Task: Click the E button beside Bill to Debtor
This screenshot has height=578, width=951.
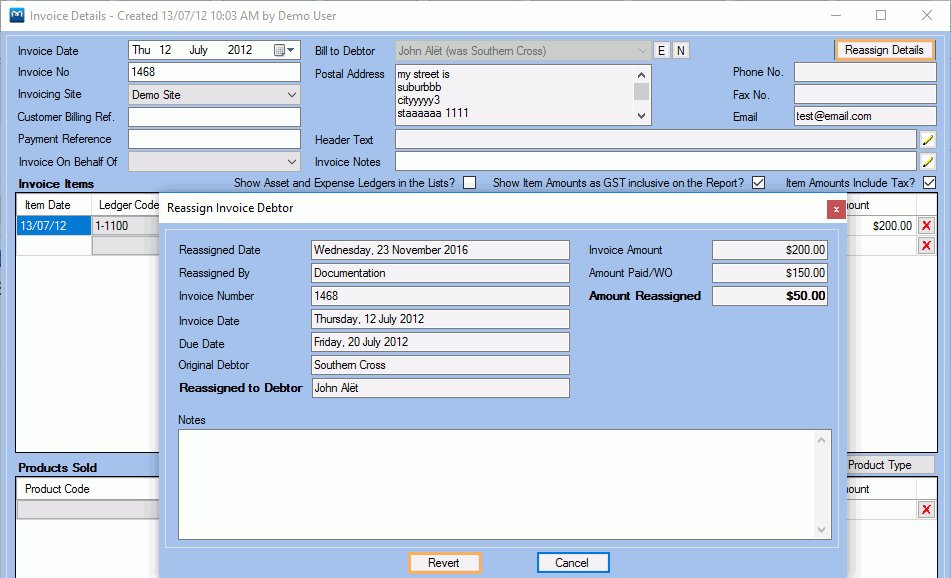Action: (x=660, y=50)
